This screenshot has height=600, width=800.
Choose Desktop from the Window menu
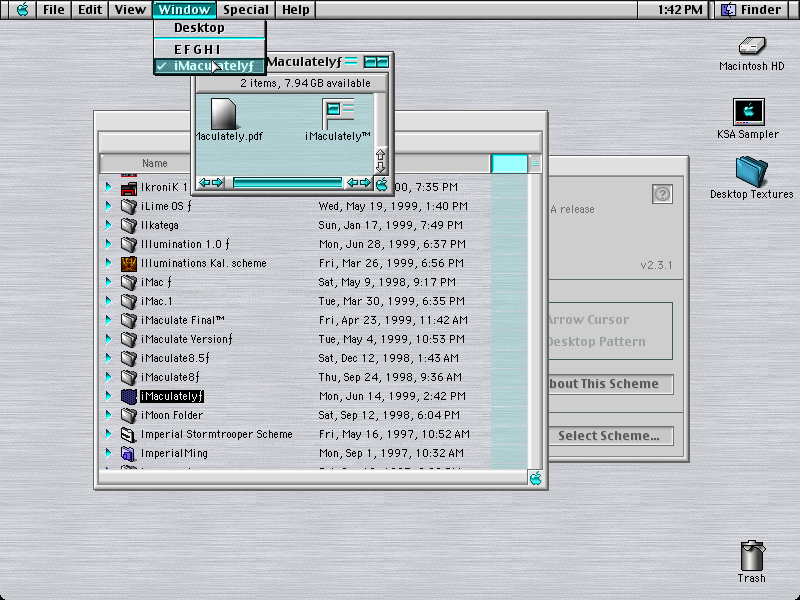coord(210,28)
